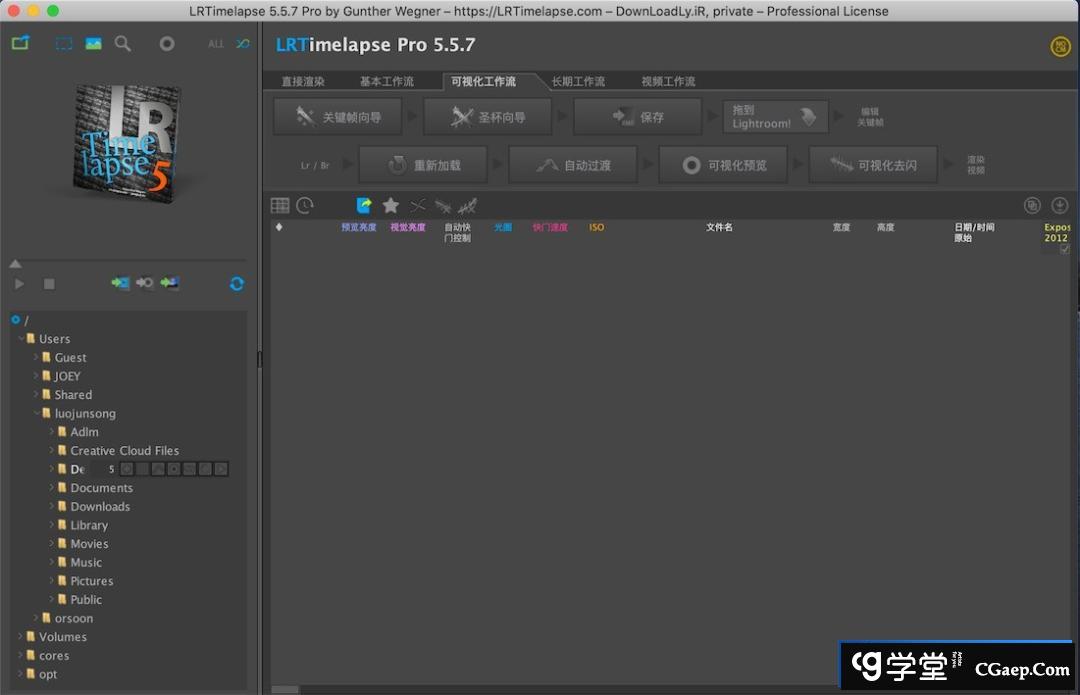
Task: Click the clock icon above the table
Action: 305,205
